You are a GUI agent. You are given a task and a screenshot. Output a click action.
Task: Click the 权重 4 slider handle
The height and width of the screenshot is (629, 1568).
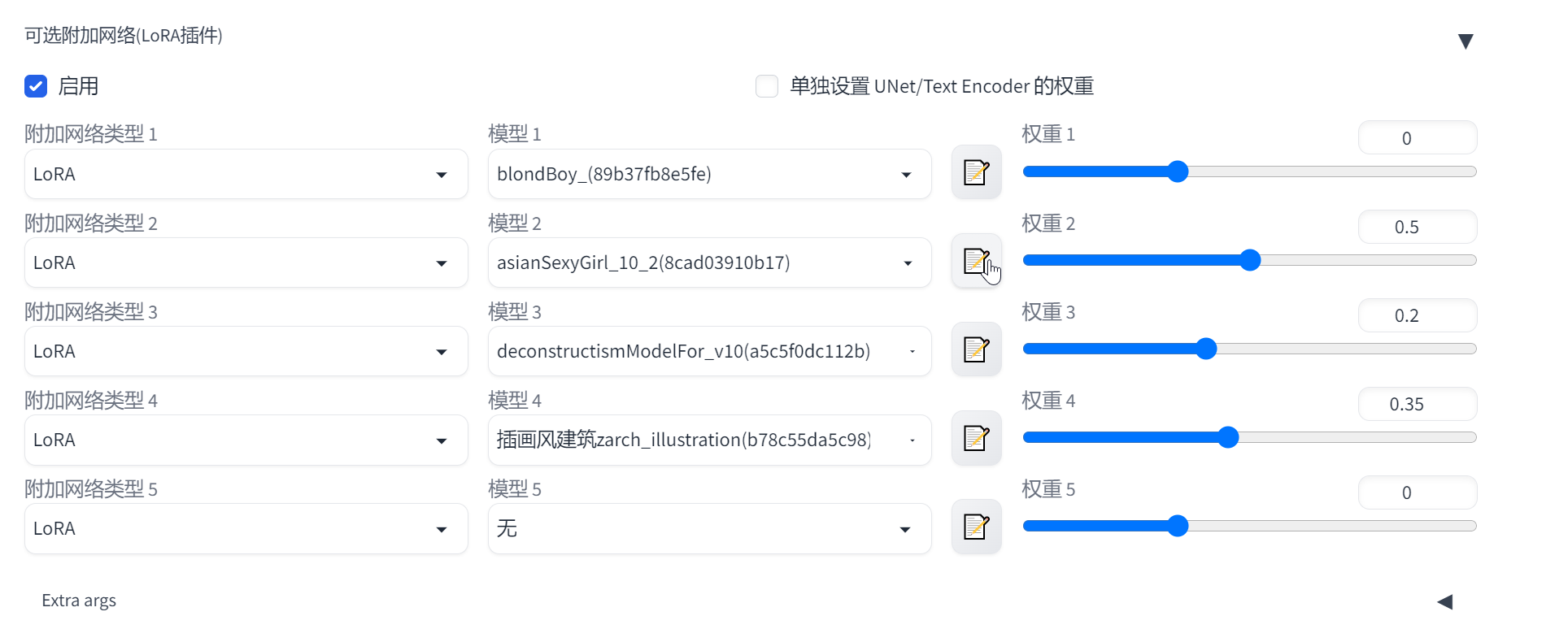pos(1228,437)
